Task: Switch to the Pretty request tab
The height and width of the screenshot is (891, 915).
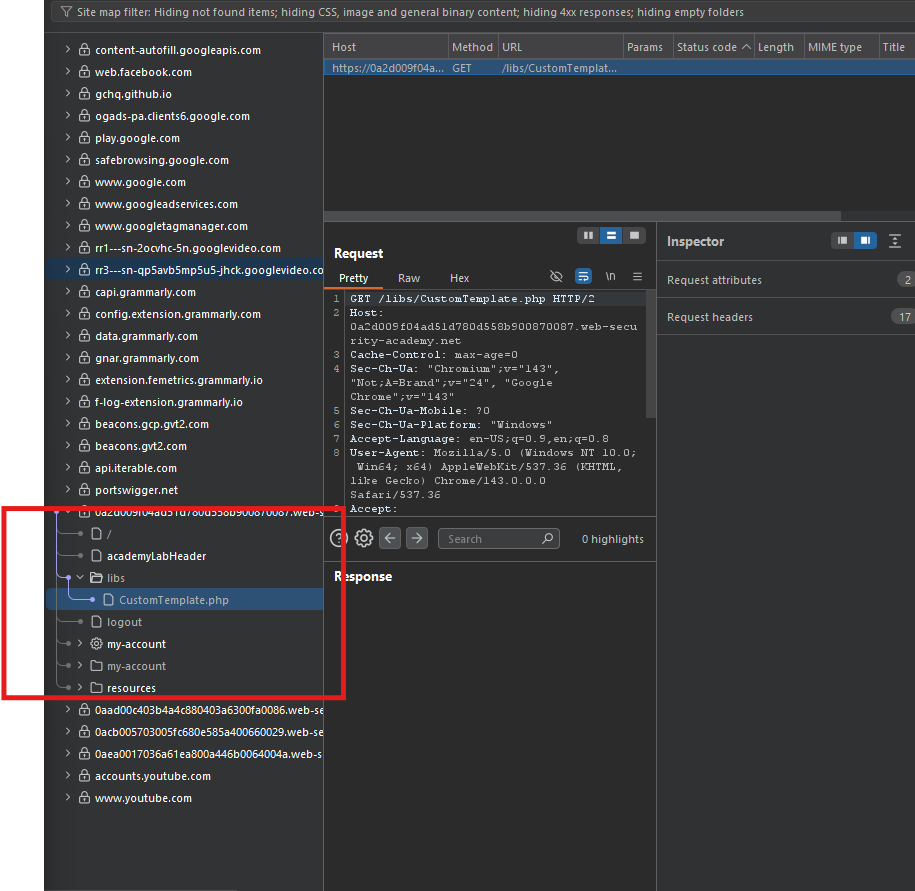Action: coord(354,278)
